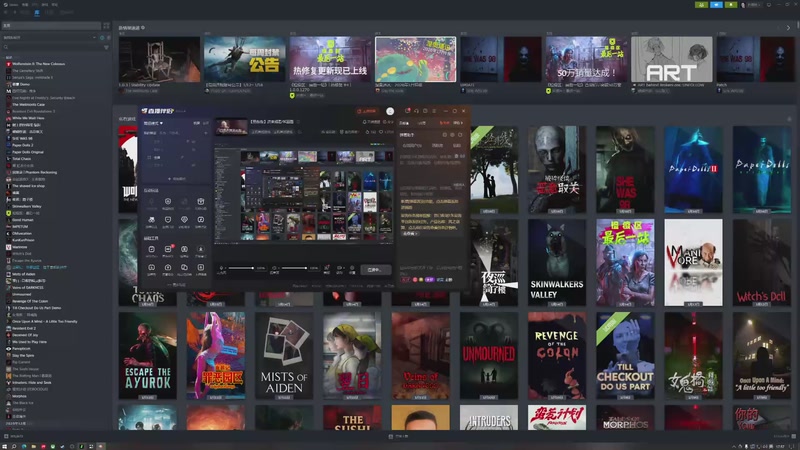Open the games and software dropdown

[x=50, y=38]
